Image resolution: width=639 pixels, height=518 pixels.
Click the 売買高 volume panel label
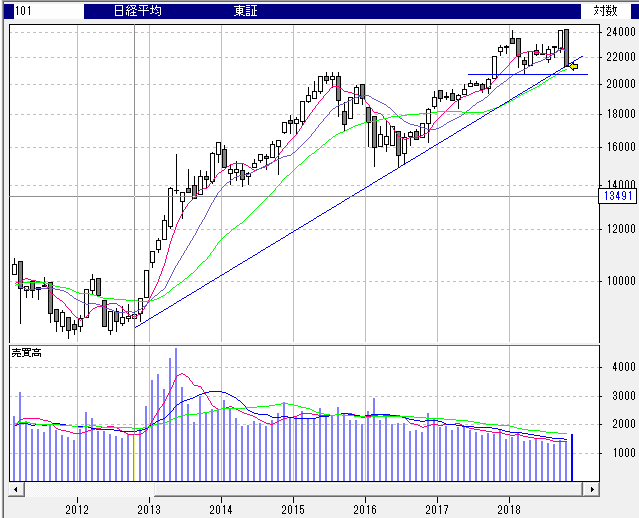click(25, 353)
